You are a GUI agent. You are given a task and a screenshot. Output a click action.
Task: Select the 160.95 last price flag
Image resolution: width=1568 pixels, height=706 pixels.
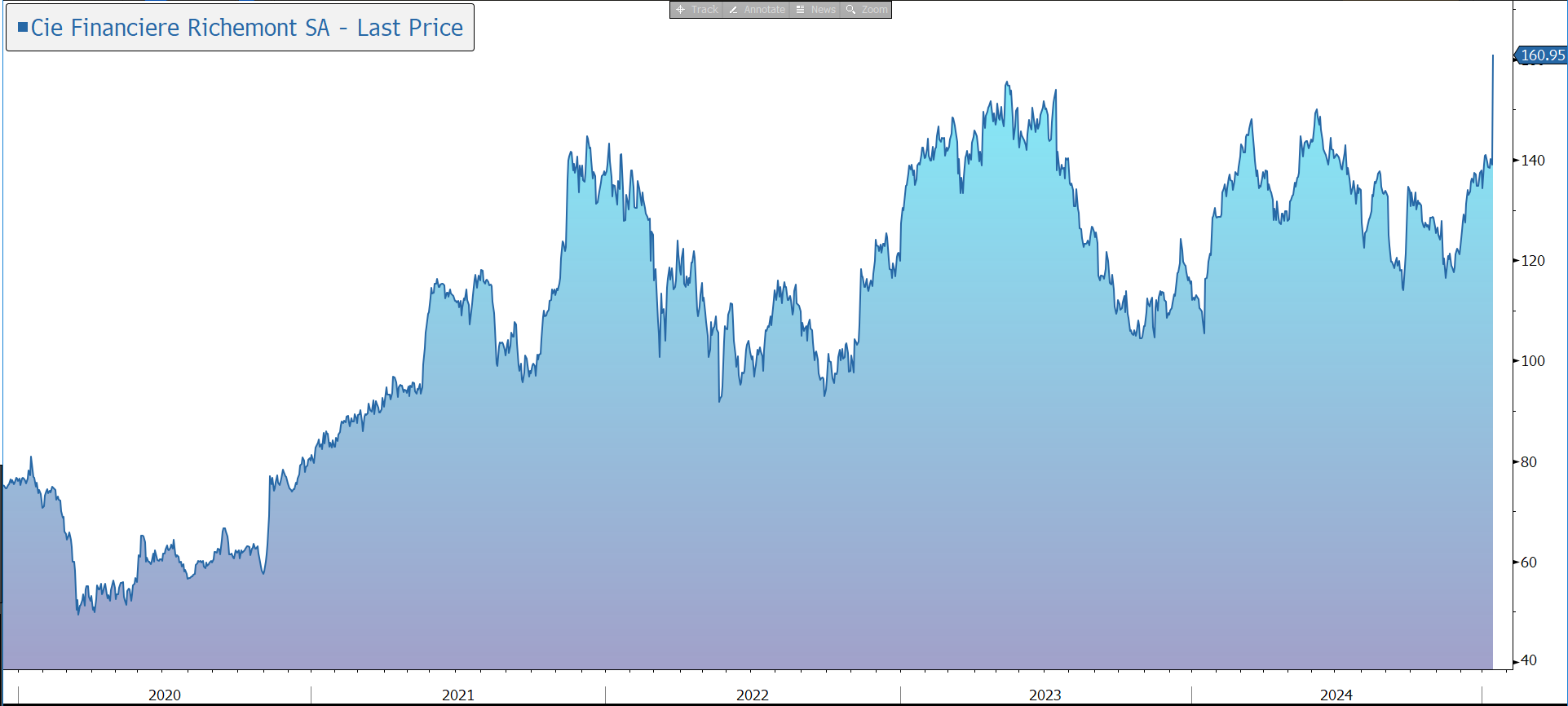1541,55
